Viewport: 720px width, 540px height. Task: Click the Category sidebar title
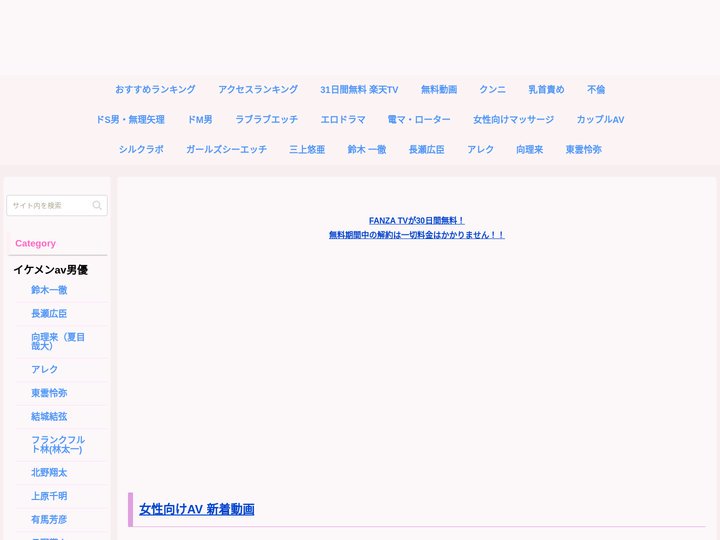click(x=35, y=243)
